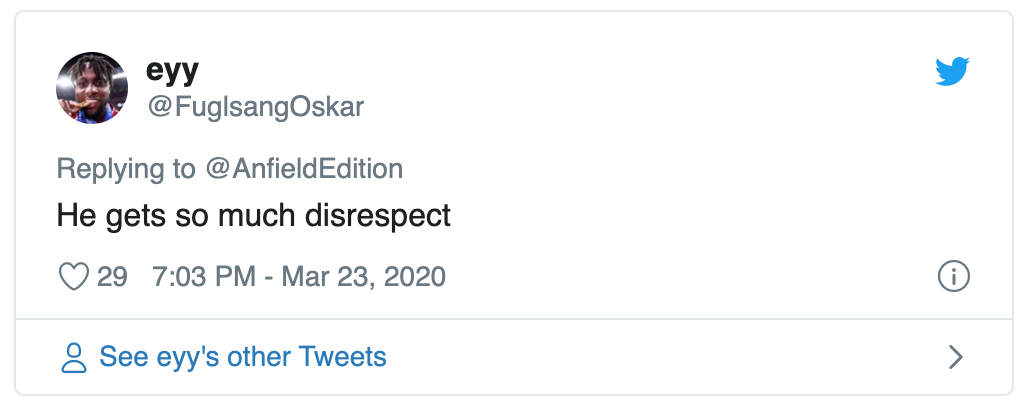Image resolution: width=1030 pixels, height=412 pixels.
Task: Open the display name eyy
Action: tap(172, 70)
